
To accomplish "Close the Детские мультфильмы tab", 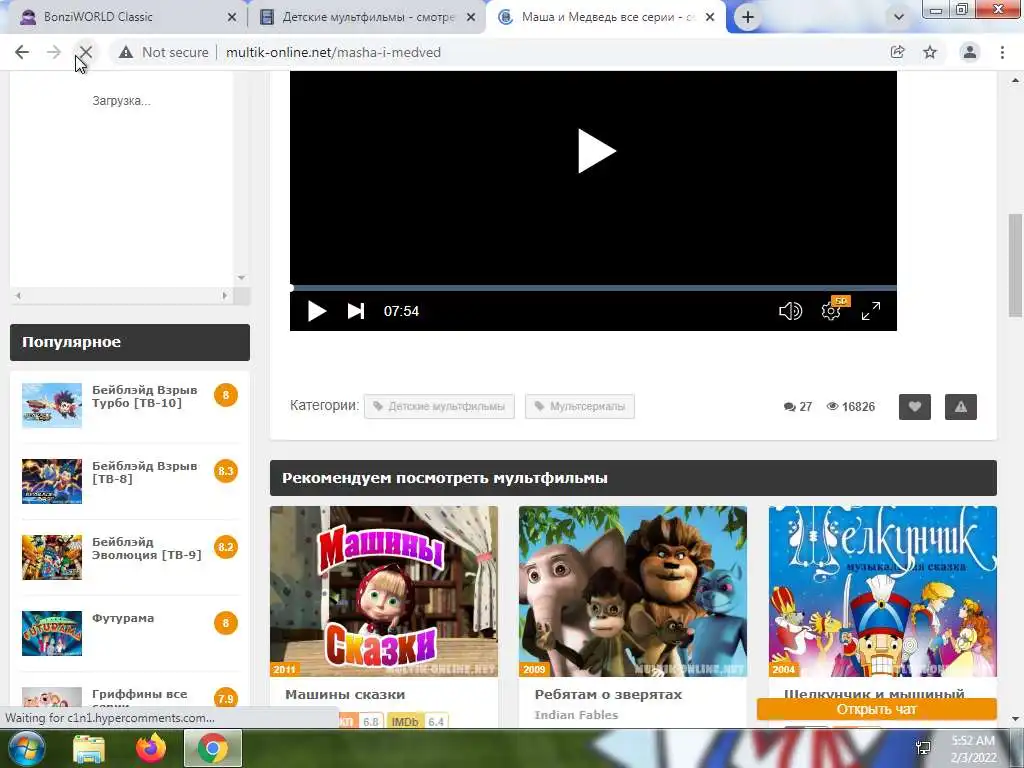I will (471, 18).
